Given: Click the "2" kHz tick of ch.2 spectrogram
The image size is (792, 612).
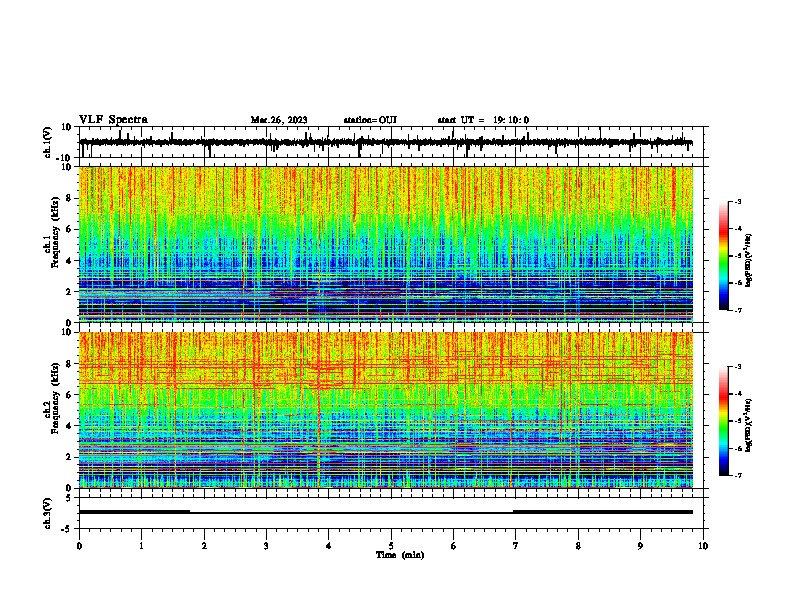Looking at the screenshot, I should [69, 457].
